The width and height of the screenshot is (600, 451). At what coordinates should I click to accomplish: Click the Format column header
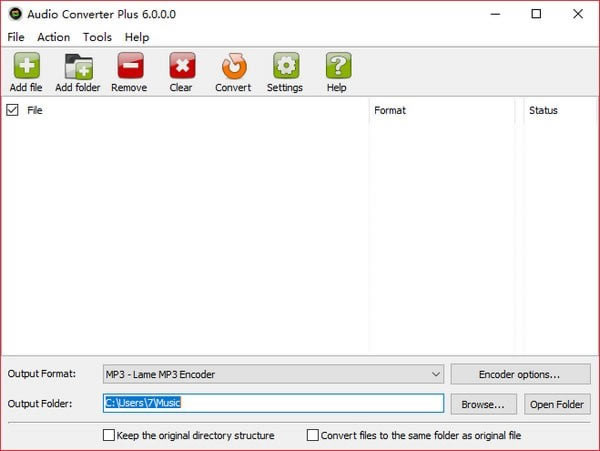coord(390,111)
